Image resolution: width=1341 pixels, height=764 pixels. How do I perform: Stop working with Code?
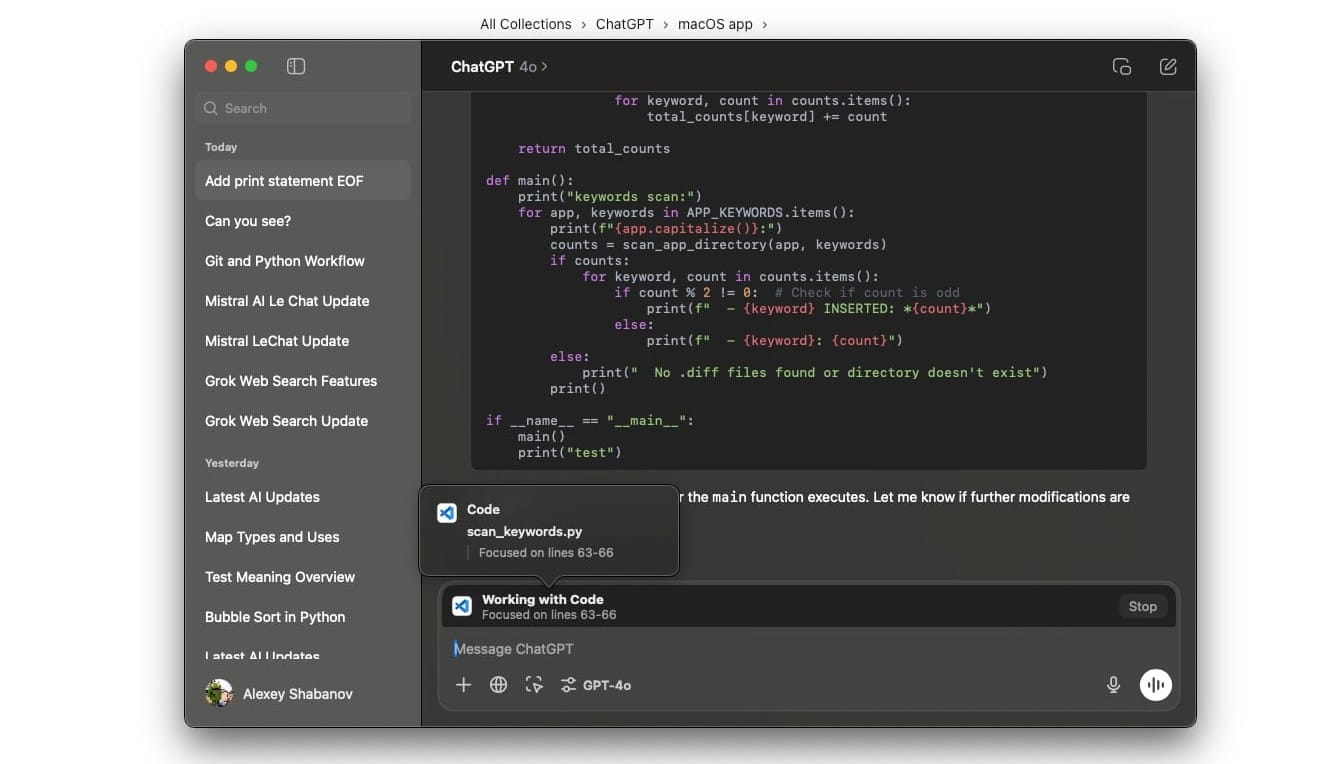1142,606
